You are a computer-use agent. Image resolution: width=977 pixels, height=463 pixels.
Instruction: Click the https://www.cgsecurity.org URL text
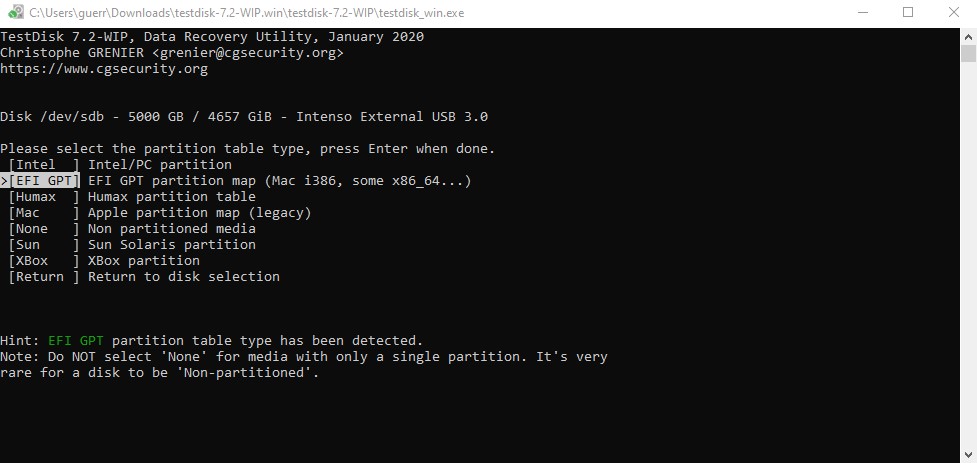[x=104, y=69]
